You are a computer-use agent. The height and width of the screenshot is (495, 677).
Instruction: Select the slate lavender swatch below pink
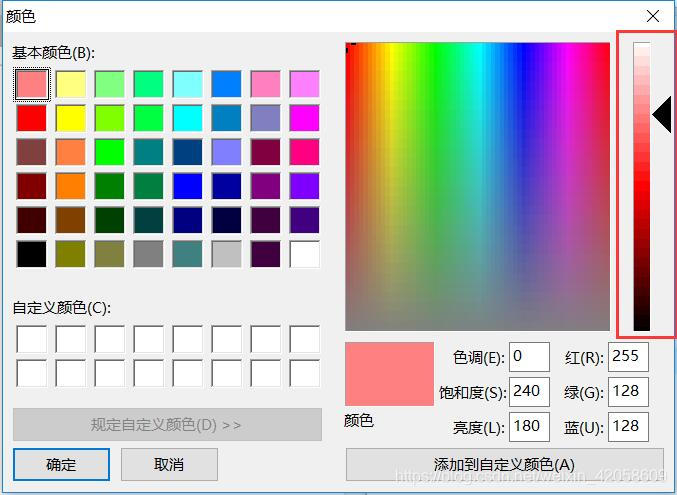click(x=266, y=118)
